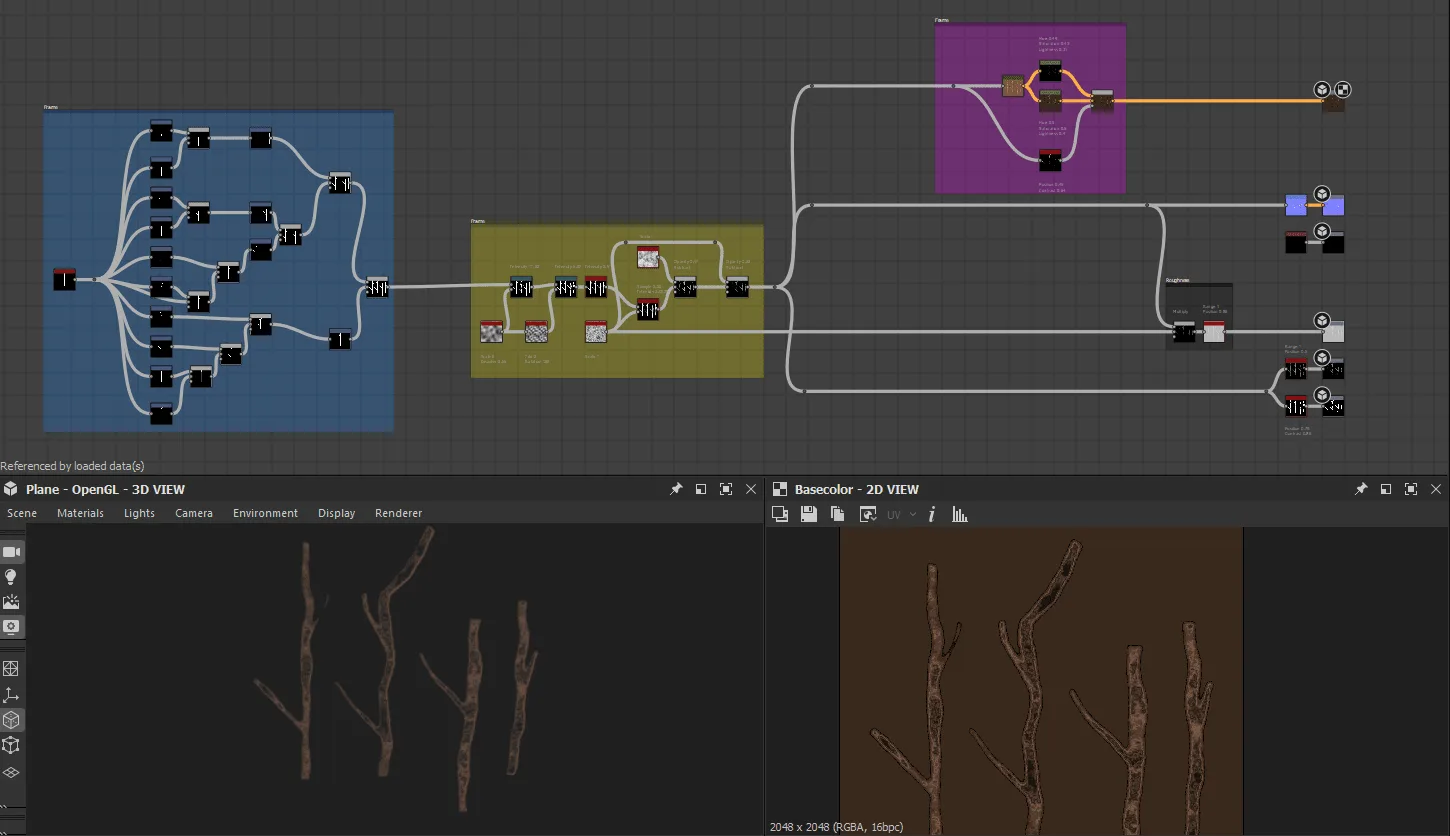The height and width of the screenshot is (836, 1450).
Task: Toggle the environment background image icon
Action: coord(11,602)
